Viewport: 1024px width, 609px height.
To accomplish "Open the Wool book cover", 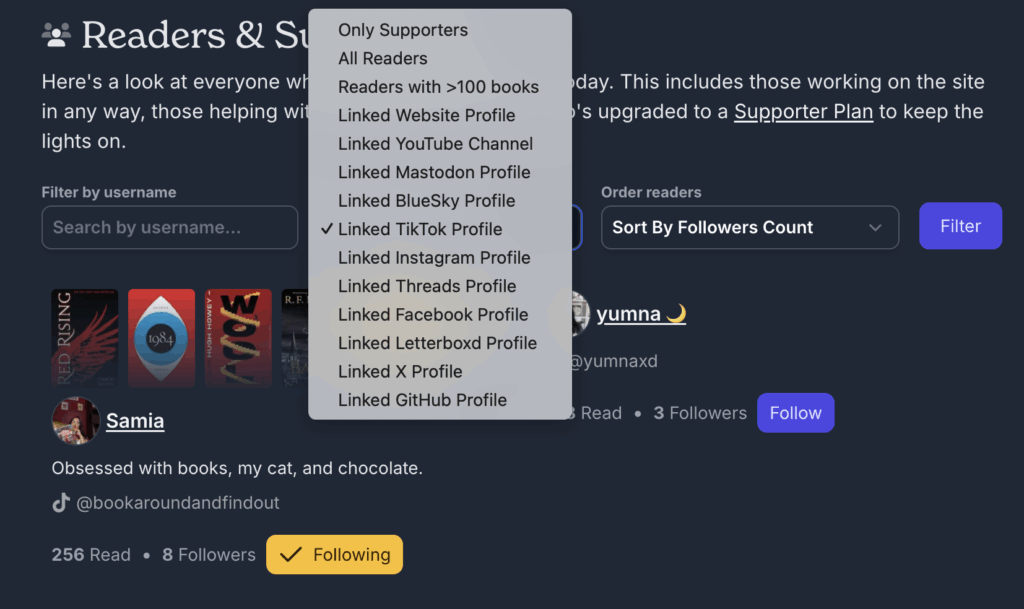I will [x=238, y=338].
